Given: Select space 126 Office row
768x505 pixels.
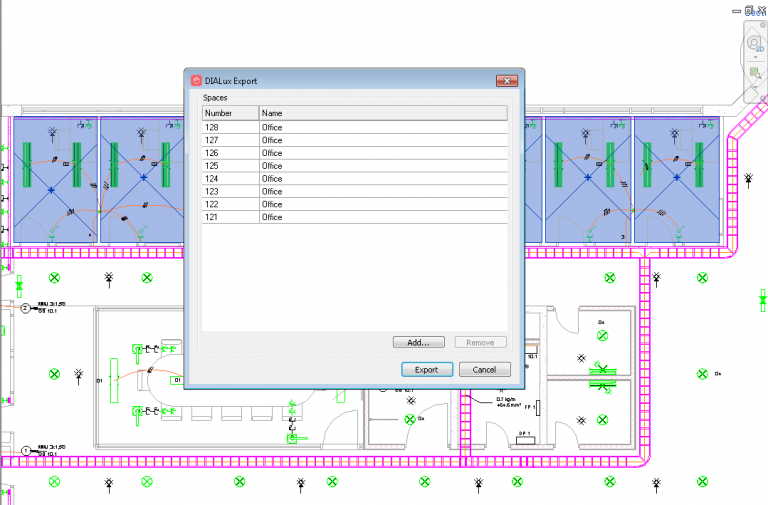Looking at the screenshot, I should coord(355,153).
